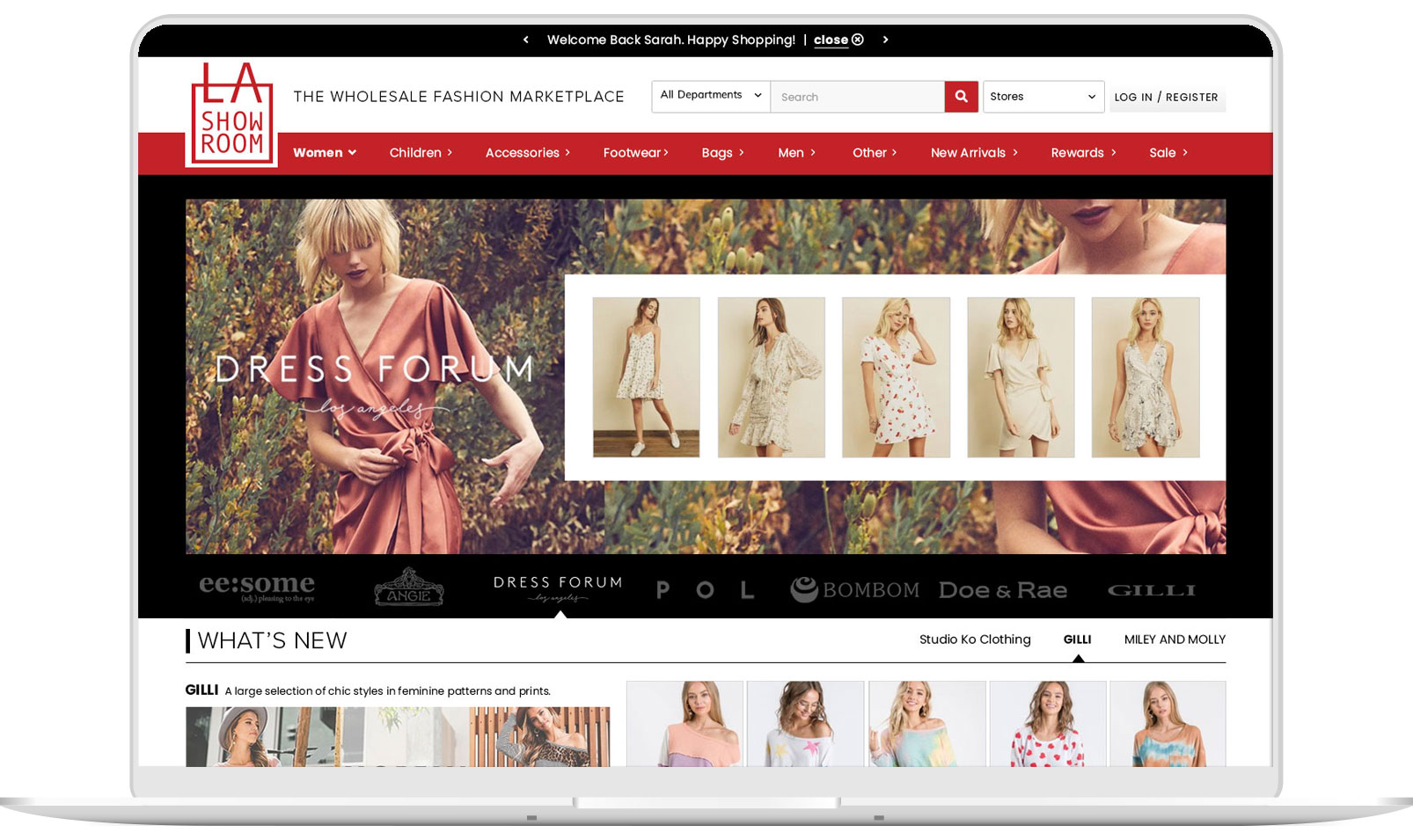Close the welcome back banner
1413x840 pixels.
pyautogui.click(x=838, y=40)
